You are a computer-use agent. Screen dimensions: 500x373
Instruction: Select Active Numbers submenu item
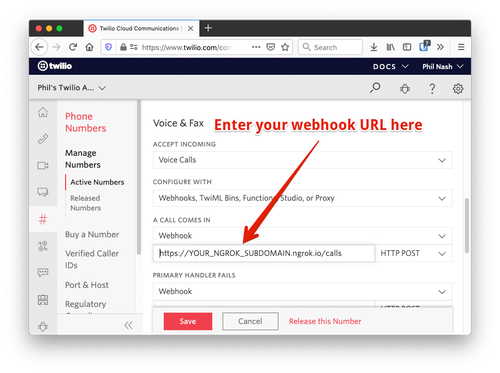tap(97, 182)
